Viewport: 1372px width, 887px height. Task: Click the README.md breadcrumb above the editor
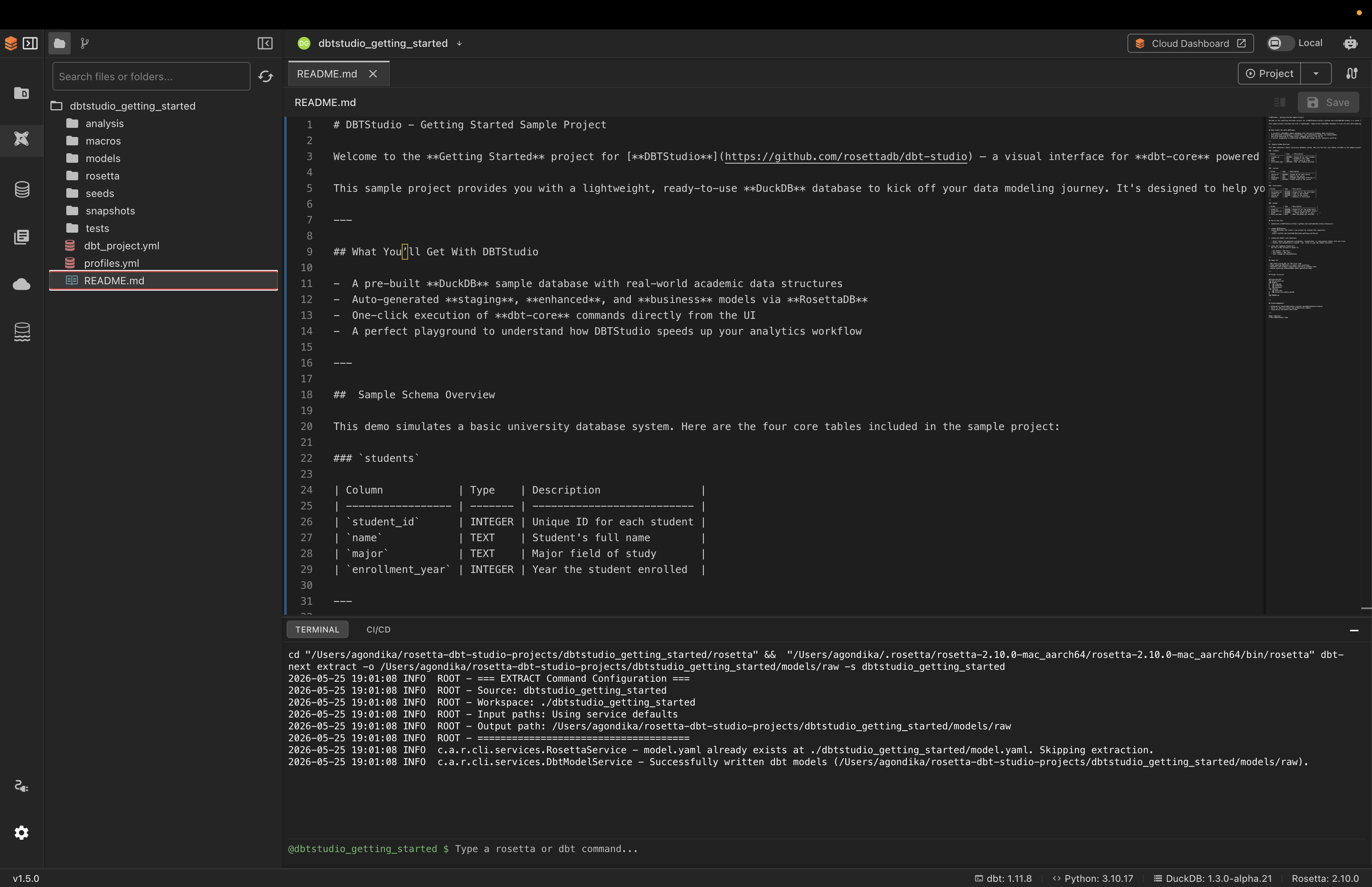click(325, 102)
